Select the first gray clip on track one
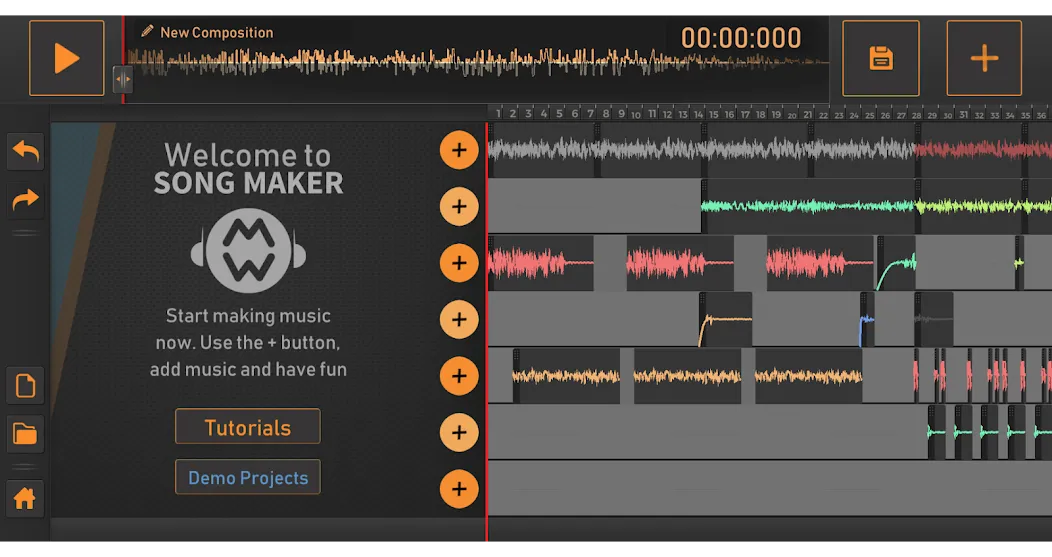The height and width of the screenshot is (557, 1052). (x=541, y=150)
